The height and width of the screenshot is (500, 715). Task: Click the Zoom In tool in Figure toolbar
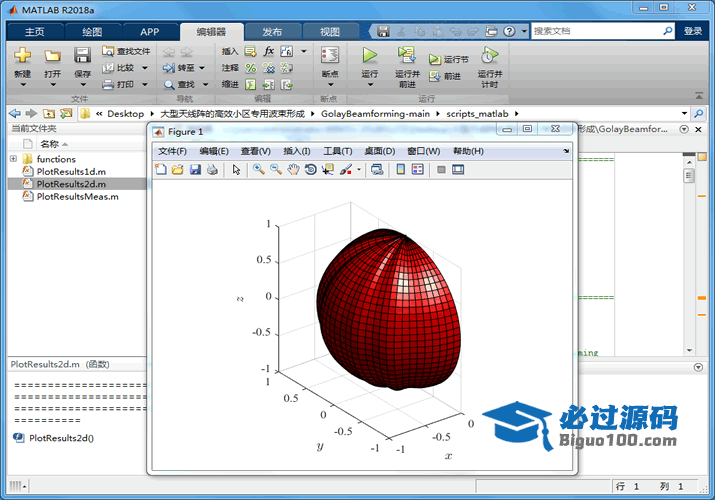pyautogui.click(x=258, y=170)
